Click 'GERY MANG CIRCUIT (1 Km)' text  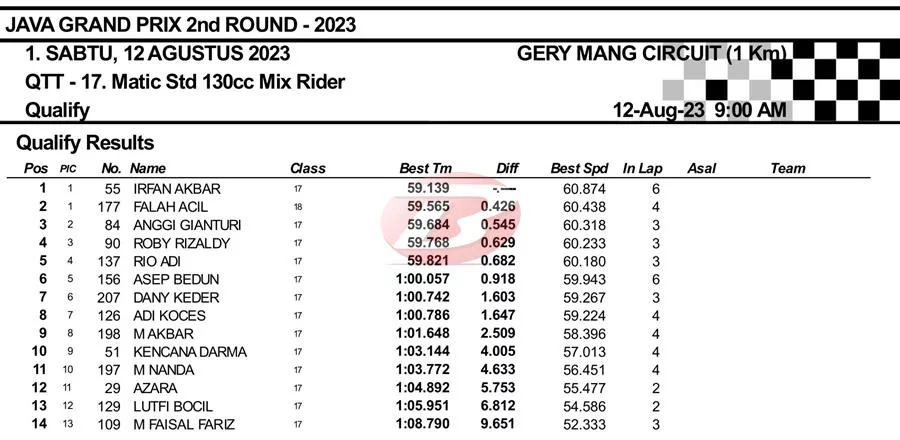coord(651,53)
